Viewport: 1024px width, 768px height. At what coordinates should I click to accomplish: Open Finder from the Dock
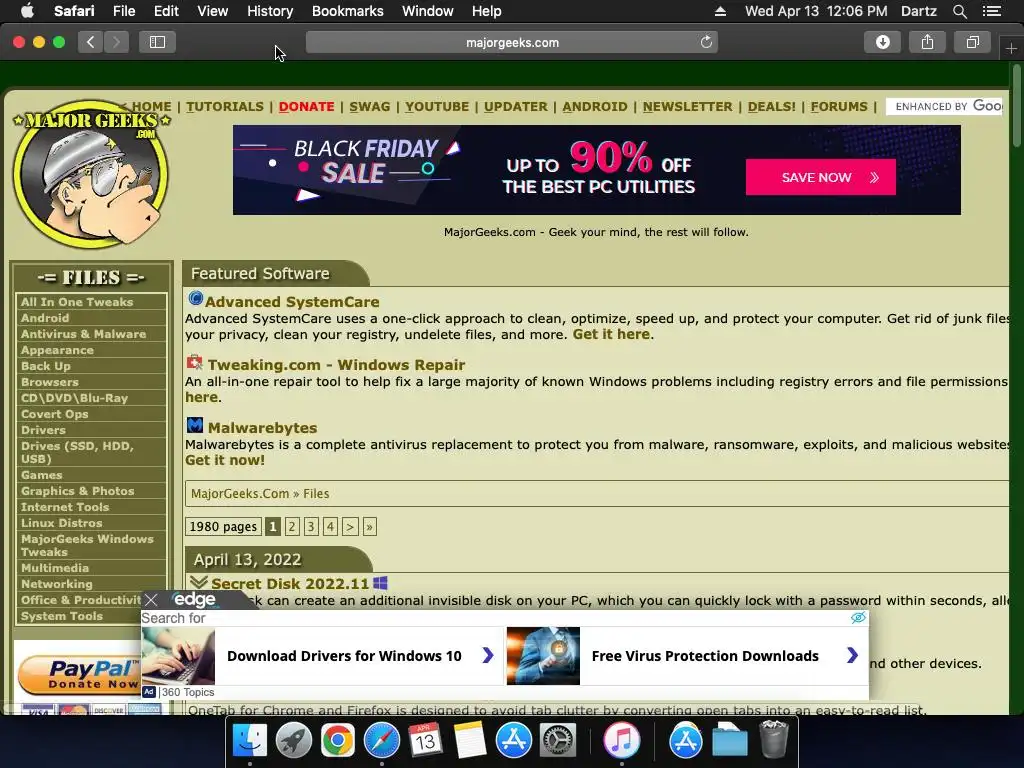pyautogui.click(x=250, y=741)
